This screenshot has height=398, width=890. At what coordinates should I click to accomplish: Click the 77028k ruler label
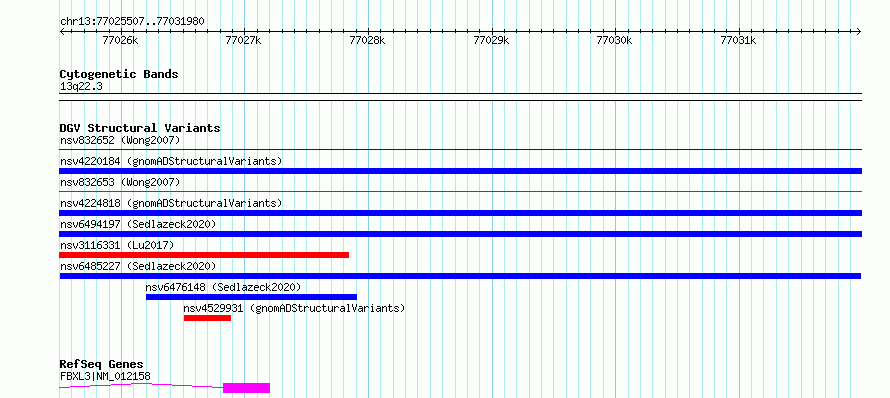pos(368,40)
